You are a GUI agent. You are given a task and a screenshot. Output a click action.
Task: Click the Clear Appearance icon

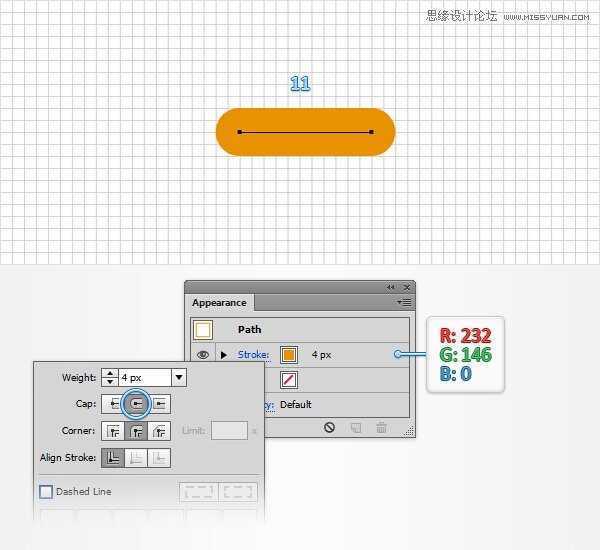(329, 427)
